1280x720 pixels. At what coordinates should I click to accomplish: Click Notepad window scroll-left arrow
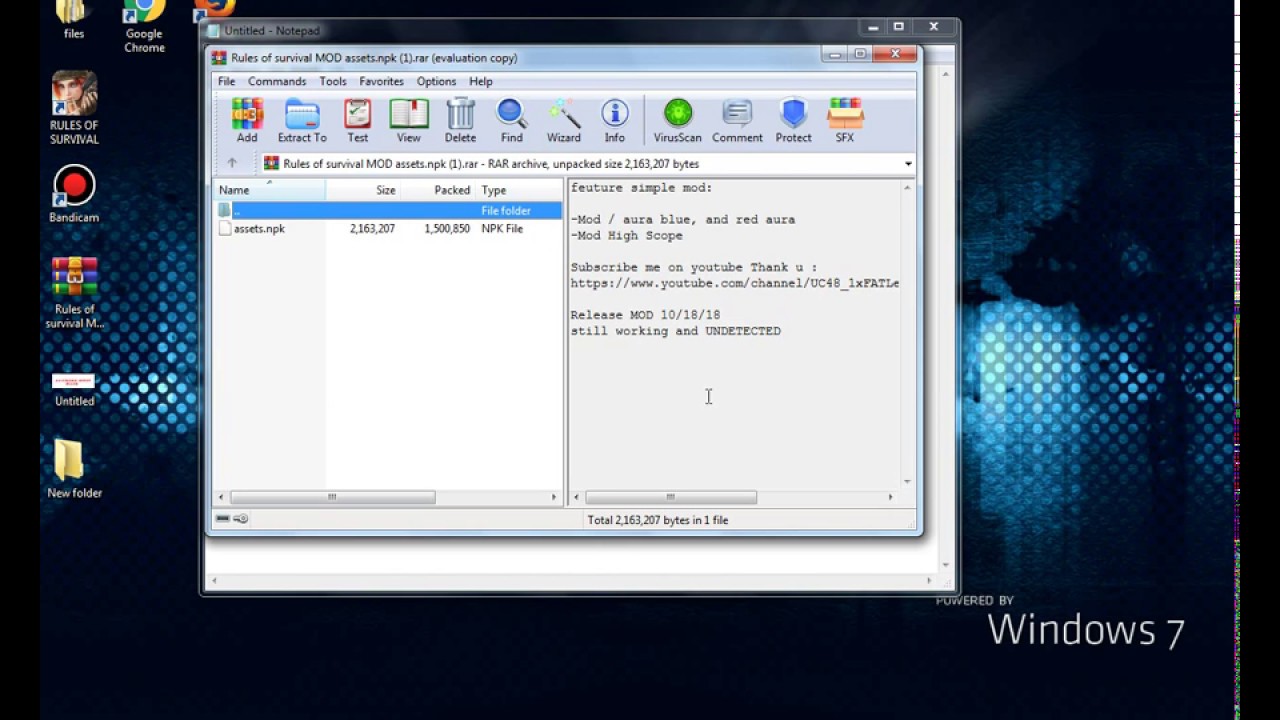pos(214,580)
